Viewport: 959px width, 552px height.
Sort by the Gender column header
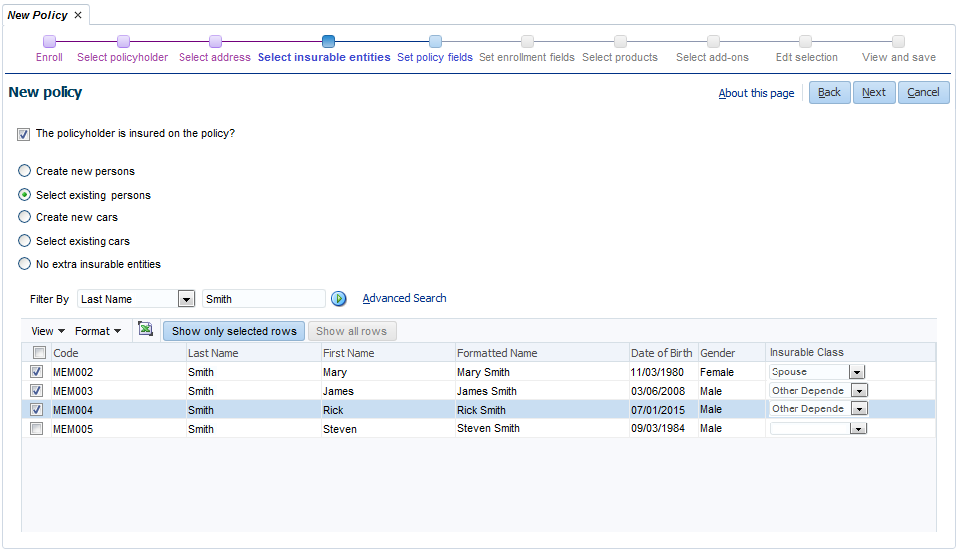point(717,353)
